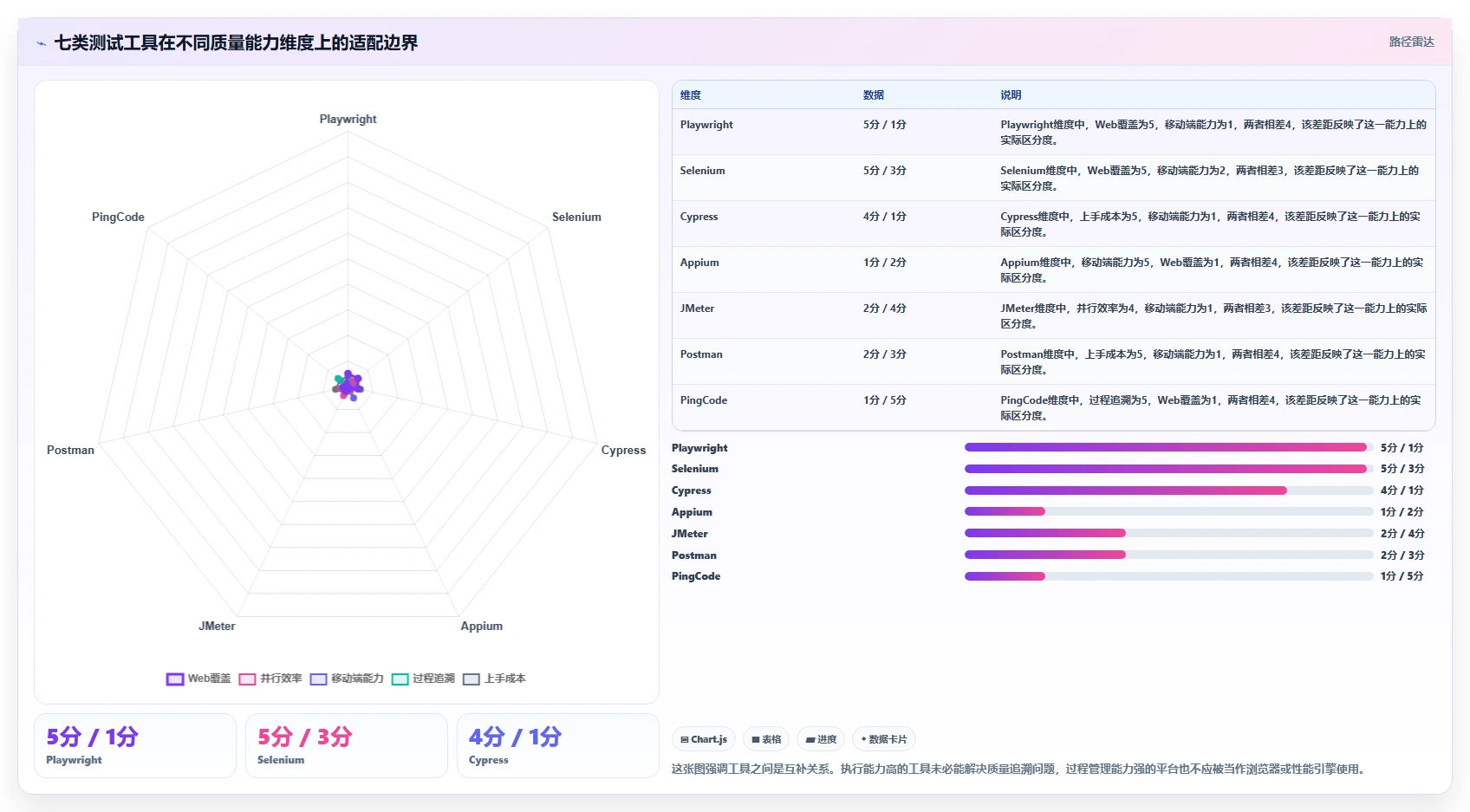Image resolution: width=1470 pixels, height=812 pixels.
Task: Click the Playwright progress bar
Action: click(1168, 447)
